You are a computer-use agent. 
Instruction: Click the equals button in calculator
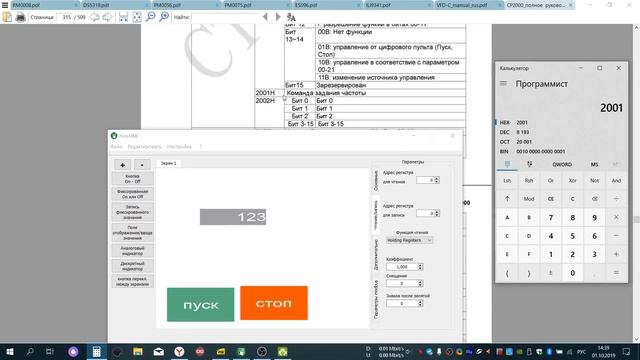click(x=616, y=273)
